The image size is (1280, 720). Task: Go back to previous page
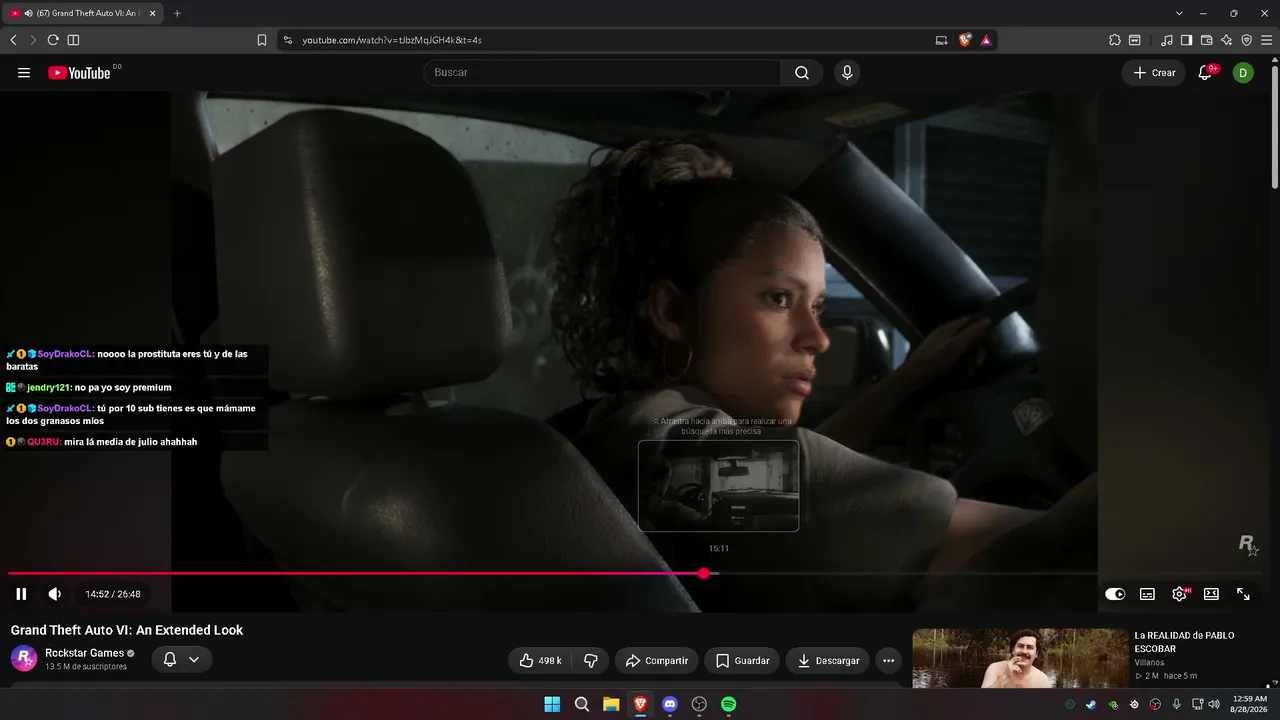tap(13, 40)
